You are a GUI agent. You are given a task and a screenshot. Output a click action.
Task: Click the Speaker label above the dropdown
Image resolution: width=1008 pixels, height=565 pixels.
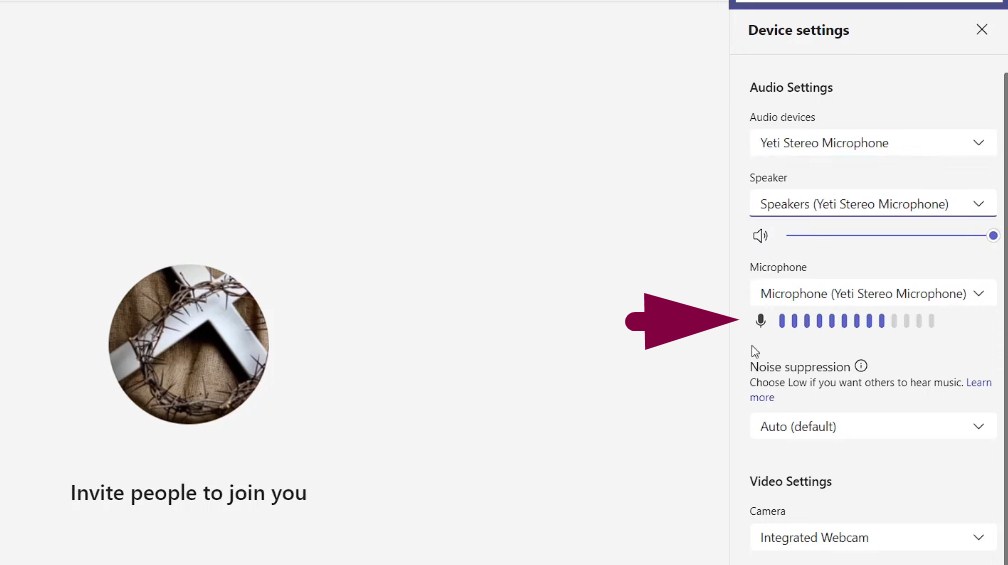[768, 177]
